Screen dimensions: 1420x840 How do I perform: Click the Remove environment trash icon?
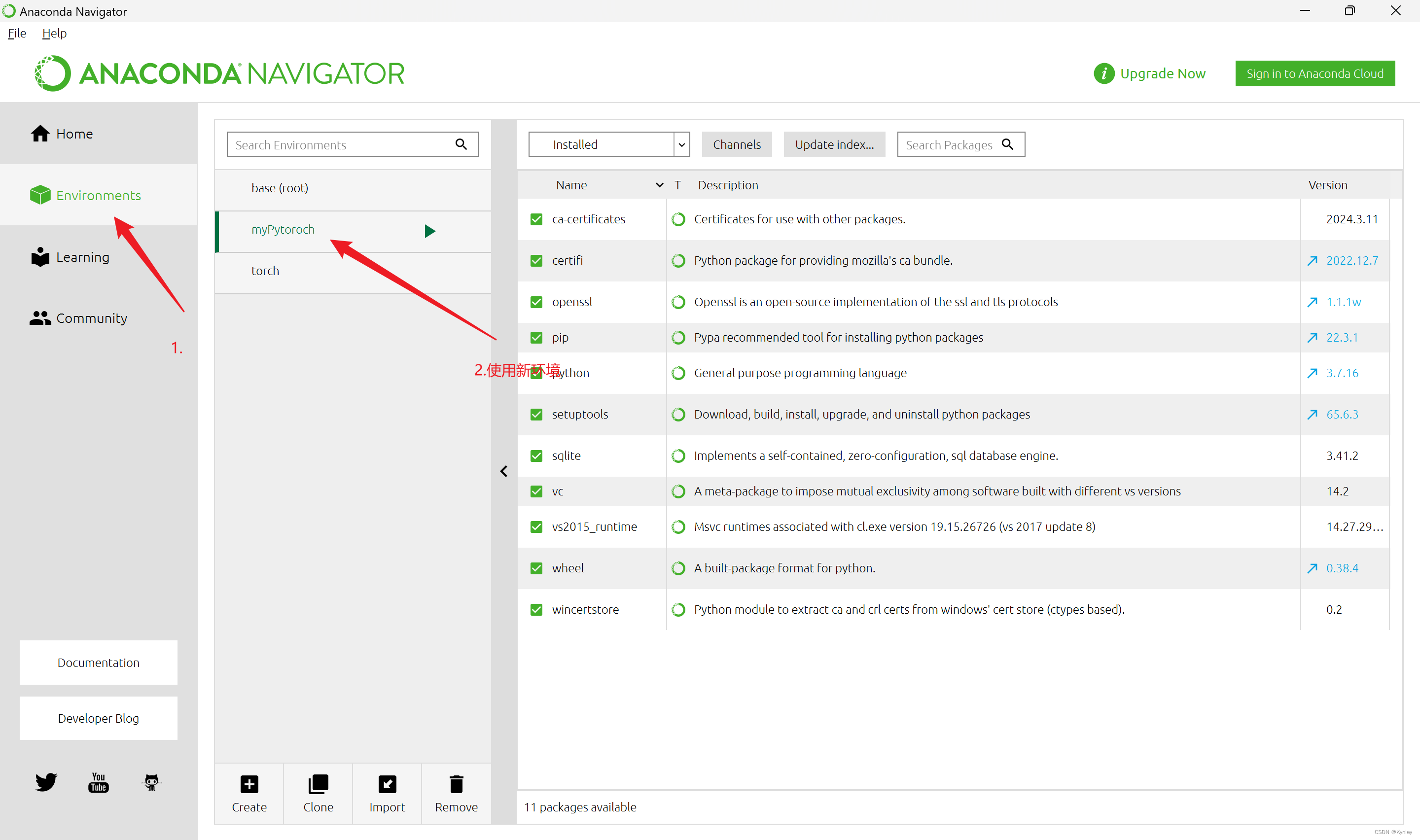tap(456, 784)
